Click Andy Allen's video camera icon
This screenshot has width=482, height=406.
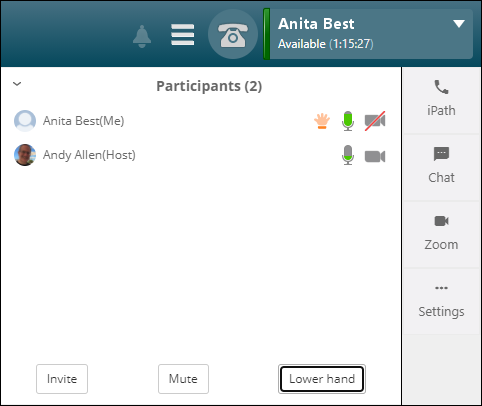click(x=375, y=156)
